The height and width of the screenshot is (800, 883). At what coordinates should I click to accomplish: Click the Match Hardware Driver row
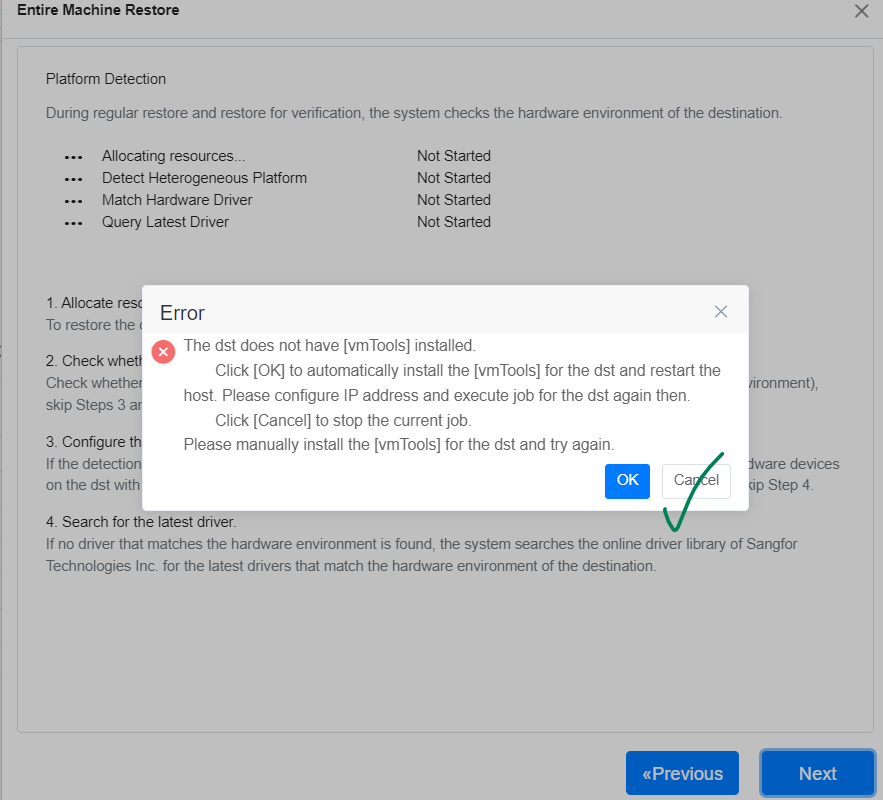[177, 200]
